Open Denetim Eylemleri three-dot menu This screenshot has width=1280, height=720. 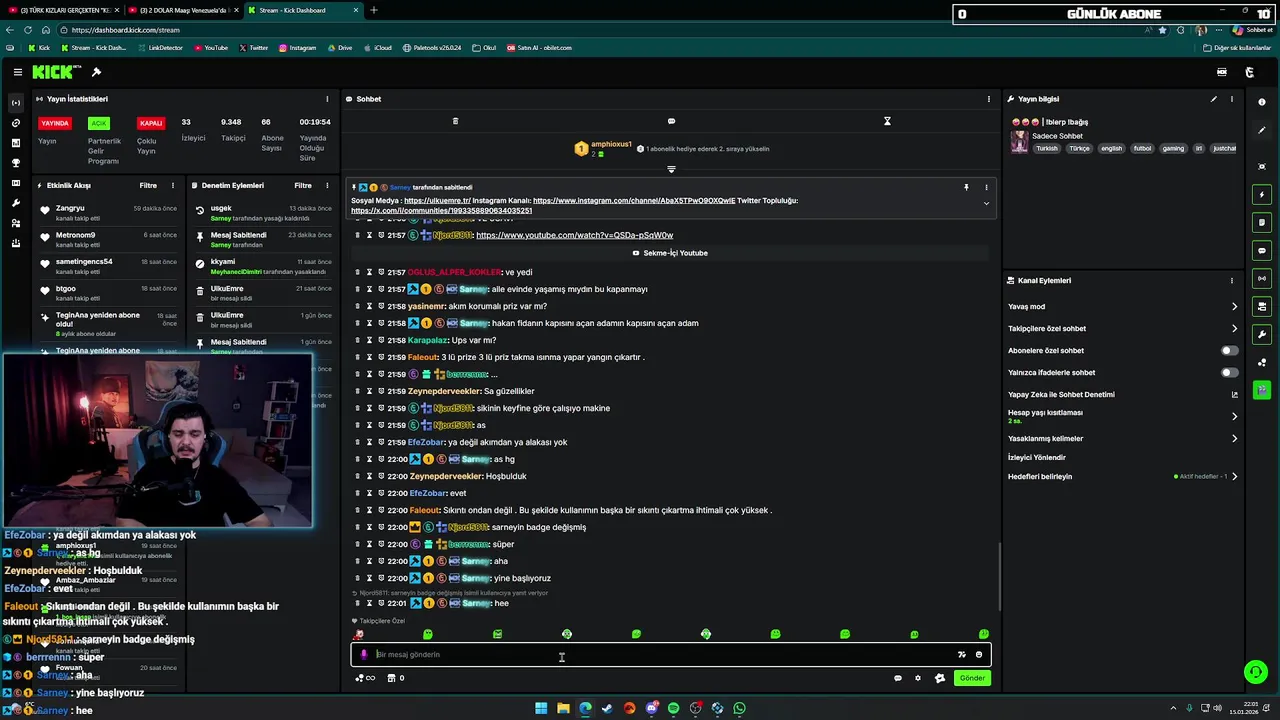(327, 185)
